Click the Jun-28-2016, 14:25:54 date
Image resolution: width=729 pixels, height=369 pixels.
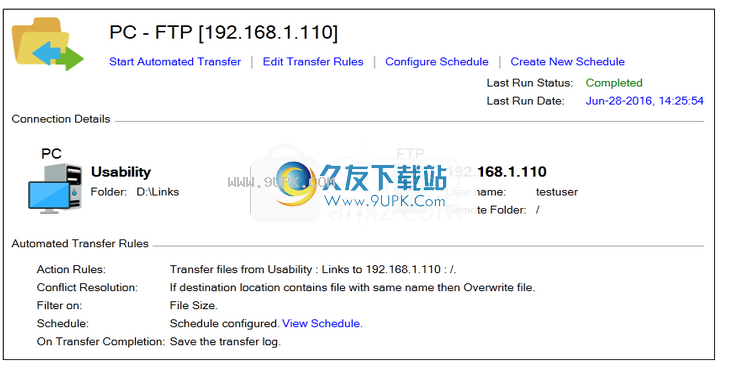[x=644, y=101]
